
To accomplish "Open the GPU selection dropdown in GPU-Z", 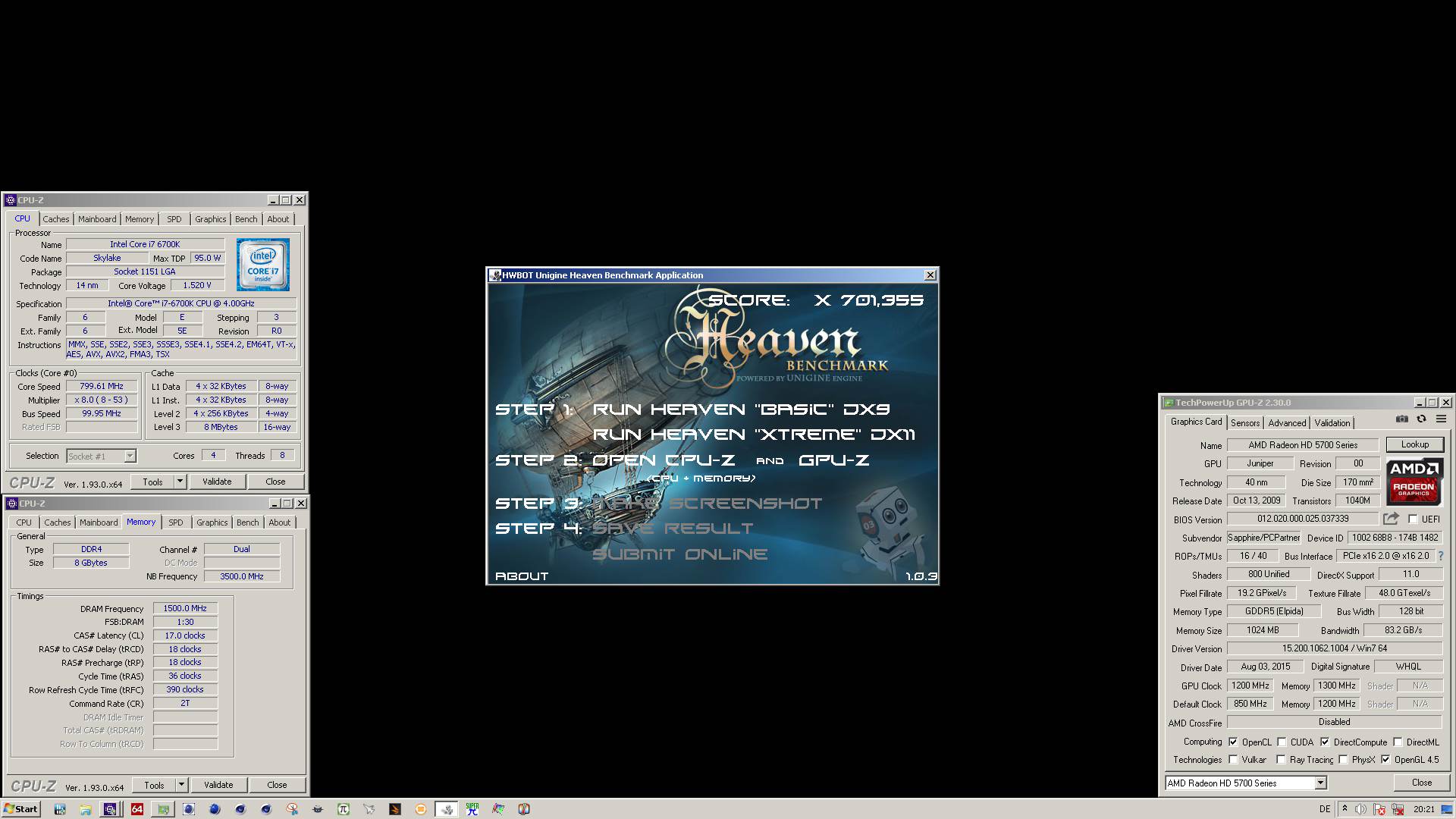I will click(x=1320, y=783).
